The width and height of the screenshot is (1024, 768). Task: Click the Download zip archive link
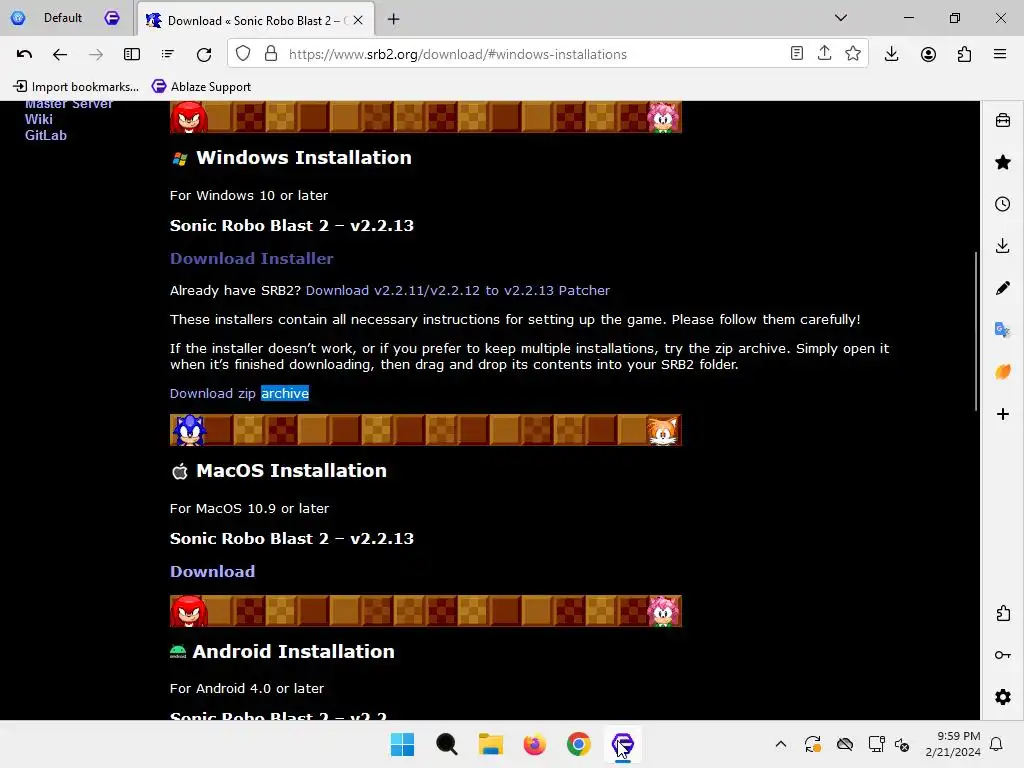tap(239, 393)
